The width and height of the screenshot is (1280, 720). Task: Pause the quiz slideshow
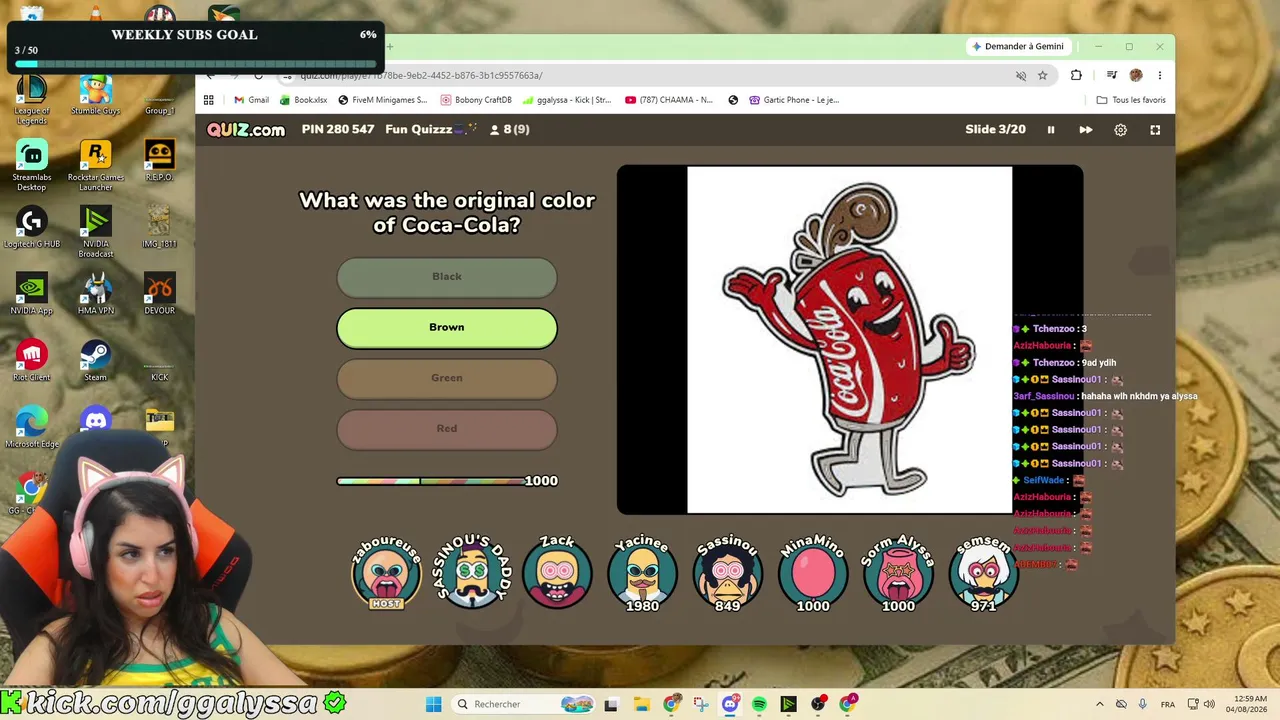click(1051, 130)
